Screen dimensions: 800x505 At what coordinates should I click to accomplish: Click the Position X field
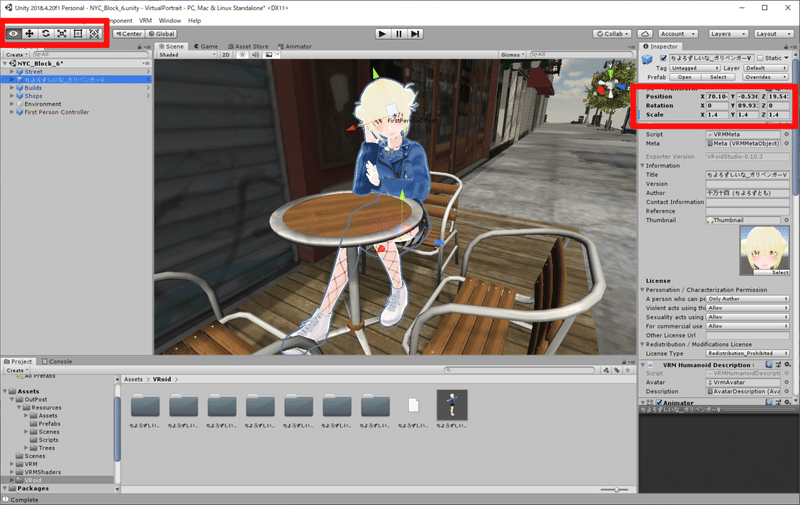coord(717,96)
